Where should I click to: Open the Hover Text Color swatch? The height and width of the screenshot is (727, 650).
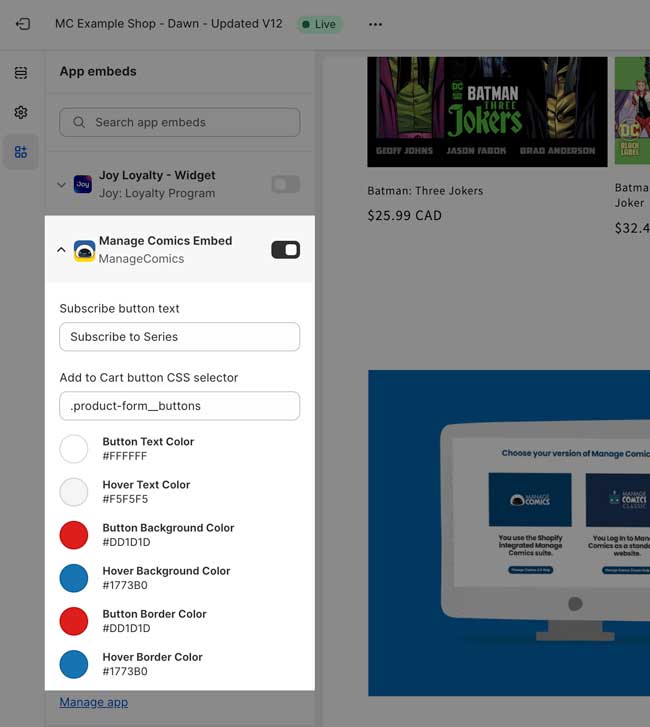(x=74, y=492)
